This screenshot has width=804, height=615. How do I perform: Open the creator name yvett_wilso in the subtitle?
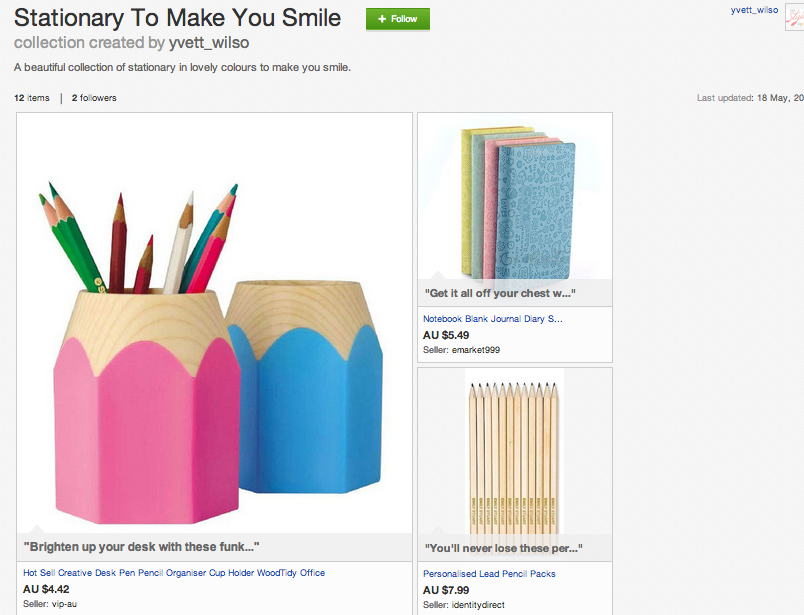coord(209,43)
